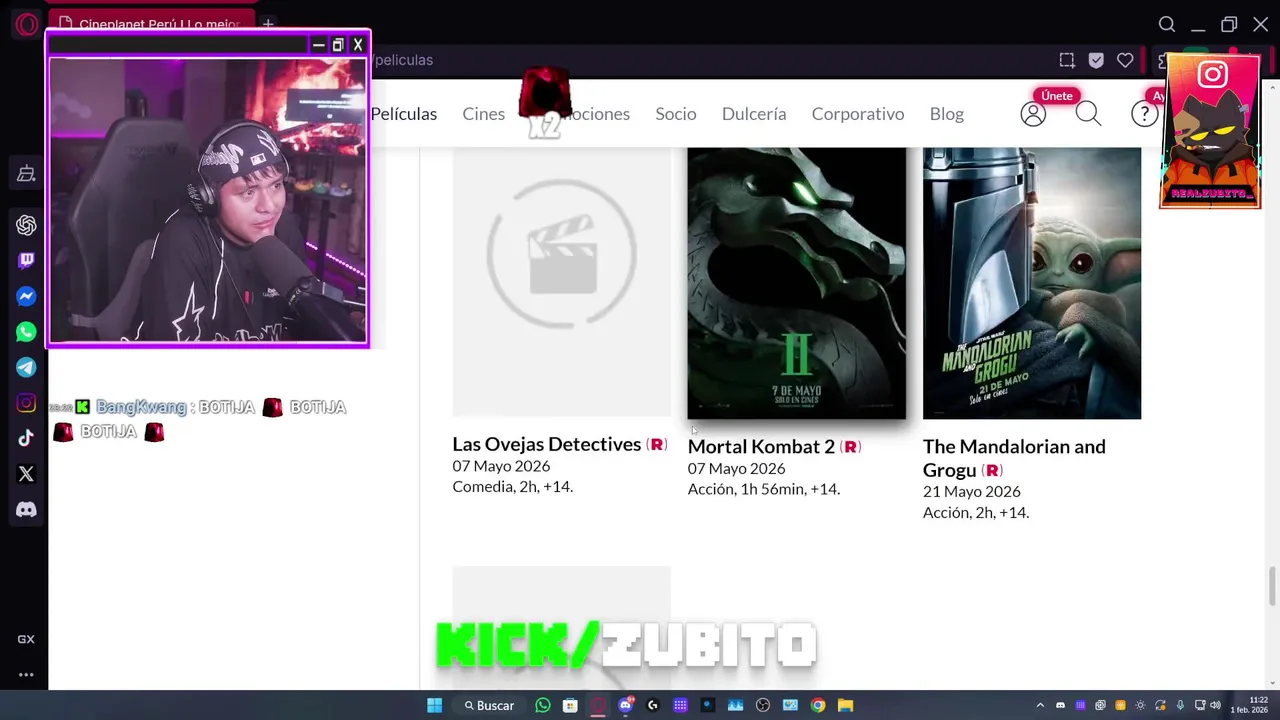Show hidden system tray icons
The height and width of the screenshot is (720, 1280).
coord(1040,705)
